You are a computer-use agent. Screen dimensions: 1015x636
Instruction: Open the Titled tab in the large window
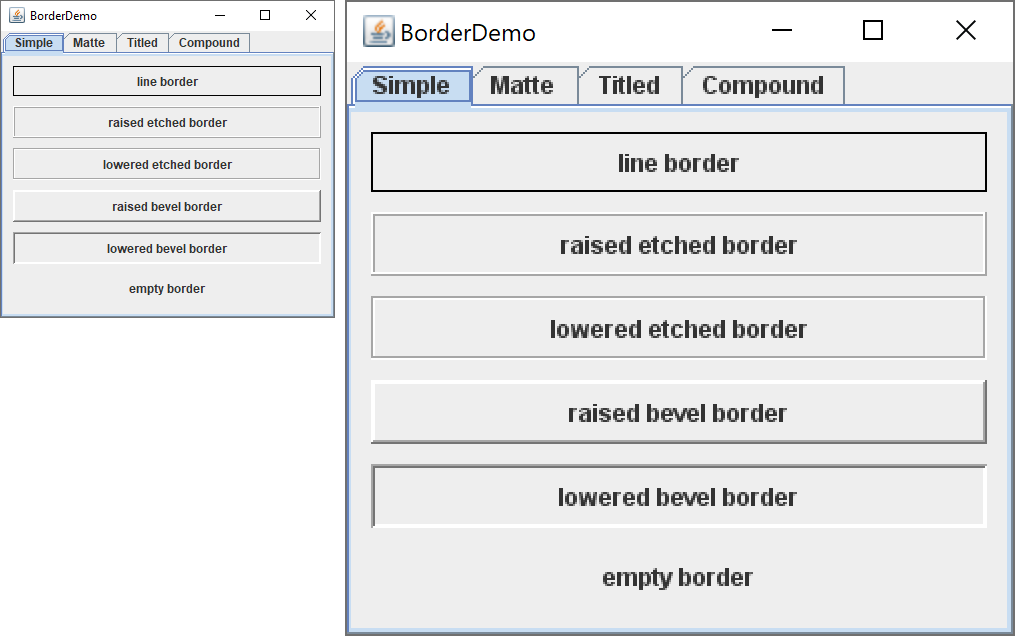tap(629, 85)
